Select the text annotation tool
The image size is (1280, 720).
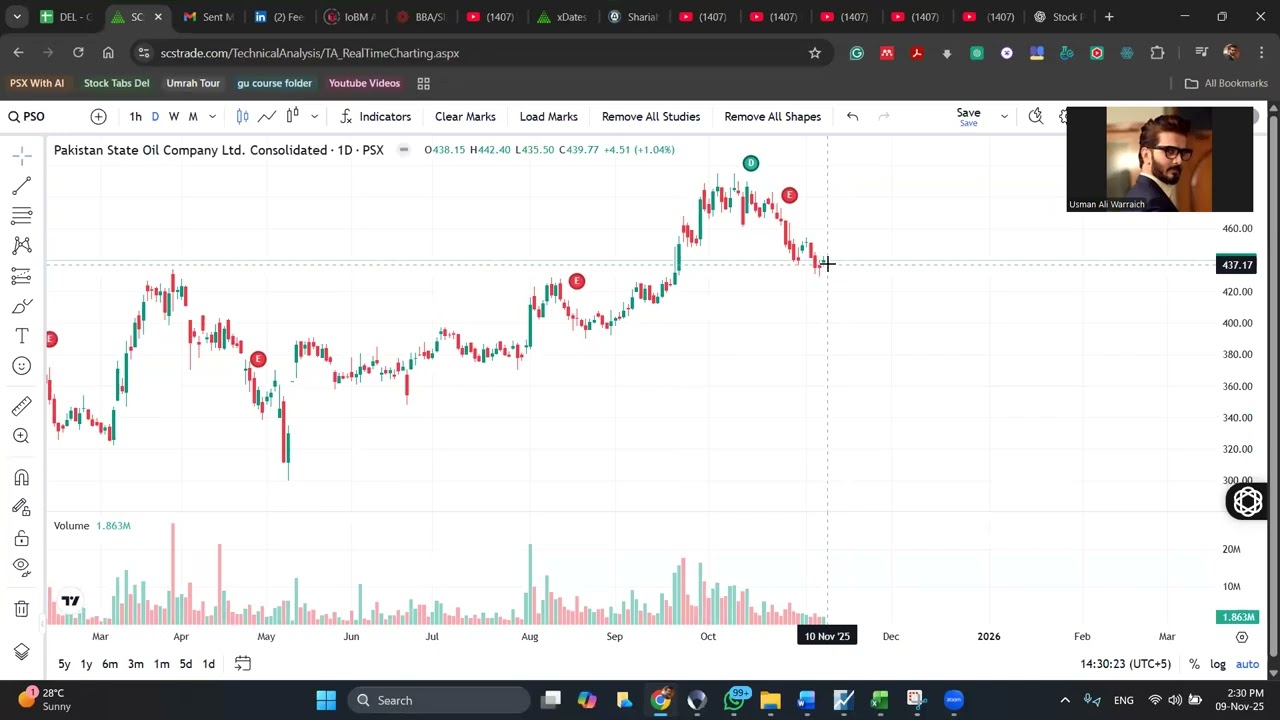pyautogui.click(x=21, y=336)
